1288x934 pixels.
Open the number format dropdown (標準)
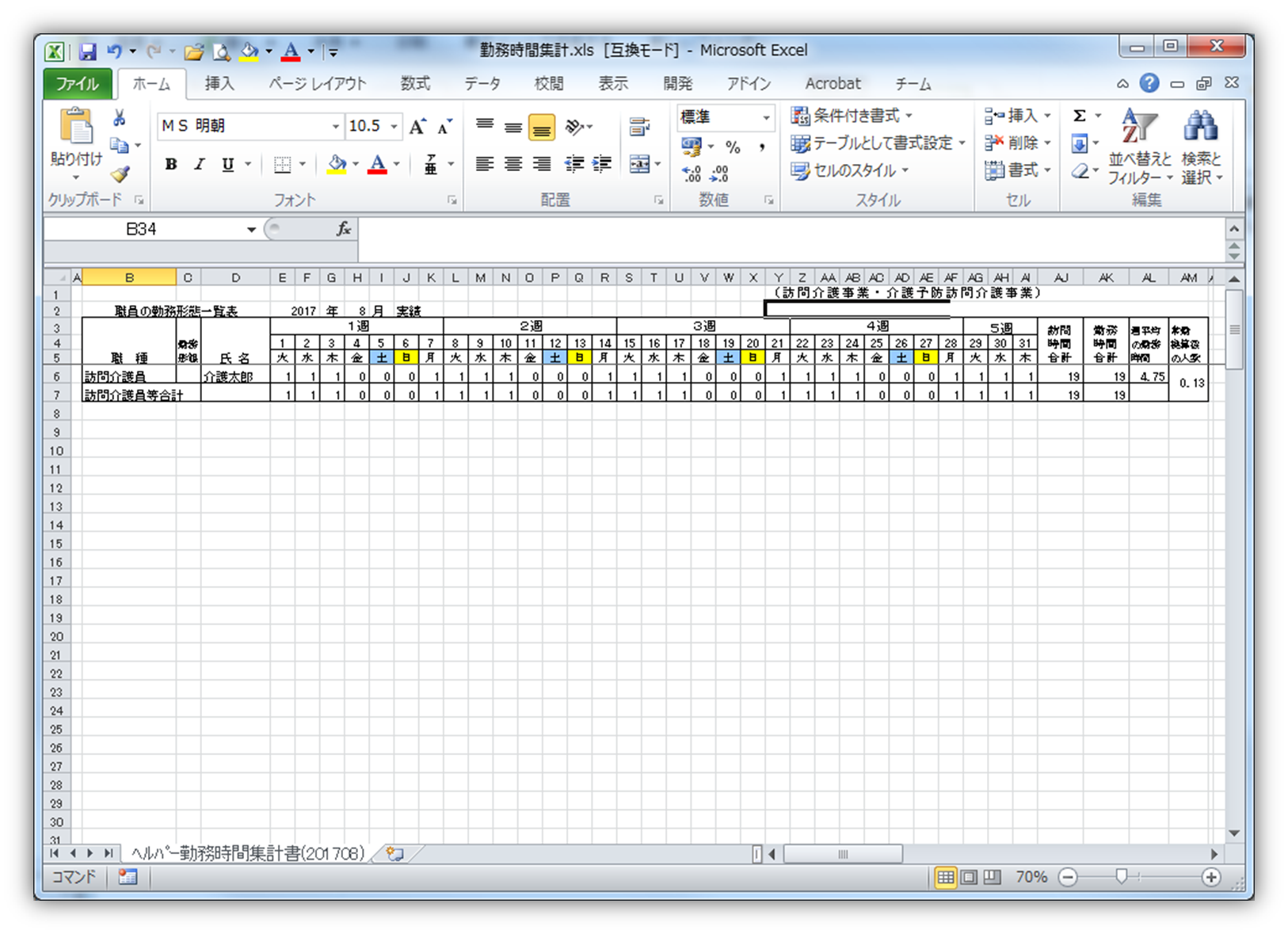pos(766,117)
